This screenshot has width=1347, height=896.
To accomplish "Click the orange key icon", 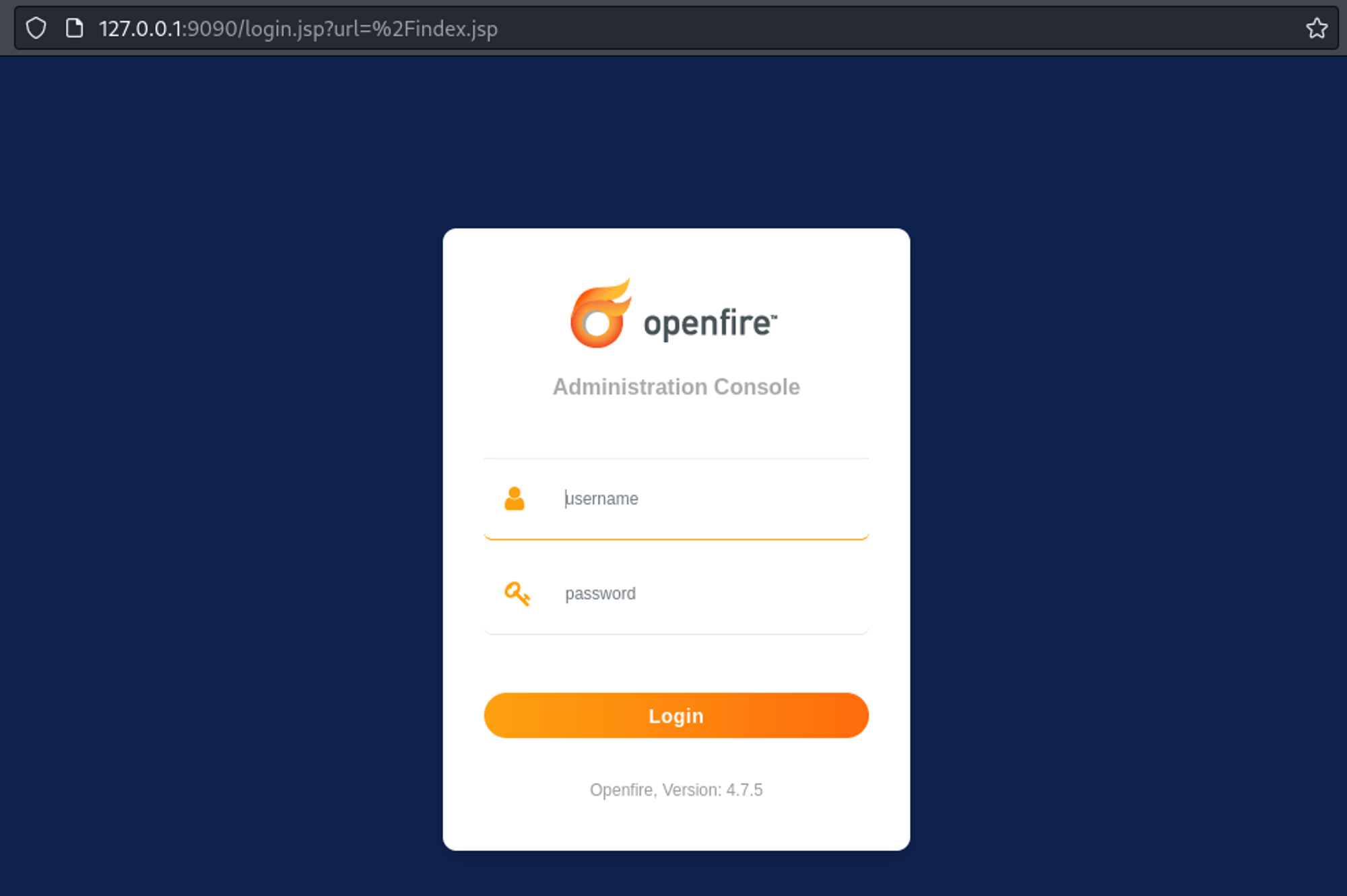I will (517, 594).
